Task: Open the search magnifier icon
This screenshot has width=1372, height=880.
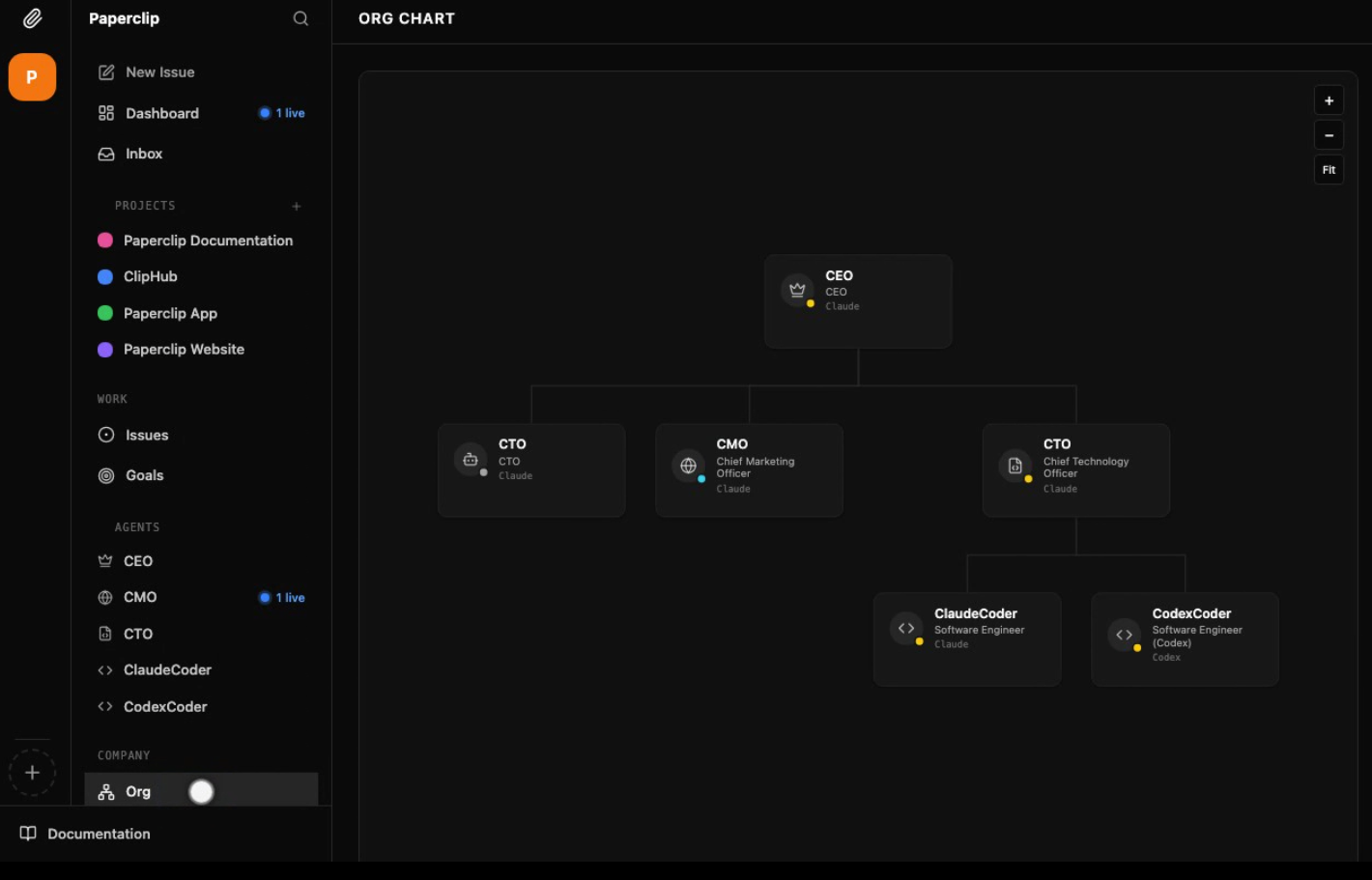Action: [x=300, y=18]
